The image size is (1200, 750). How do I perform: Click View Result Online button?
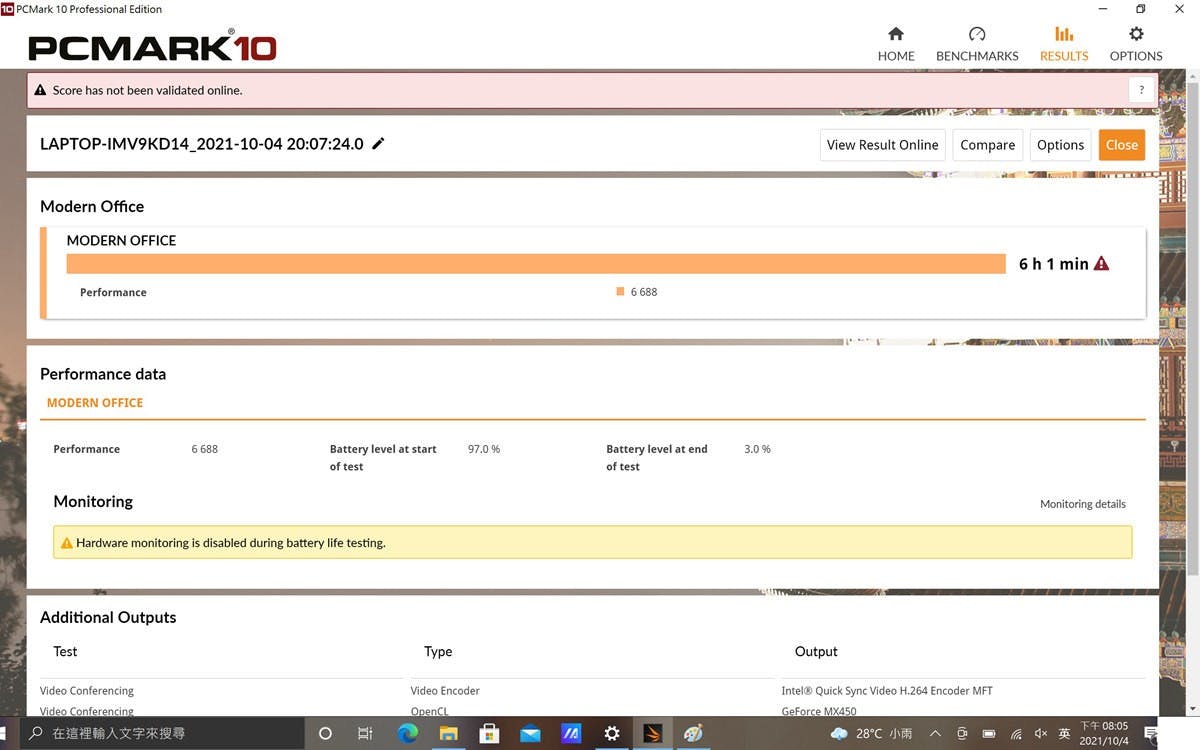[882, 145]
